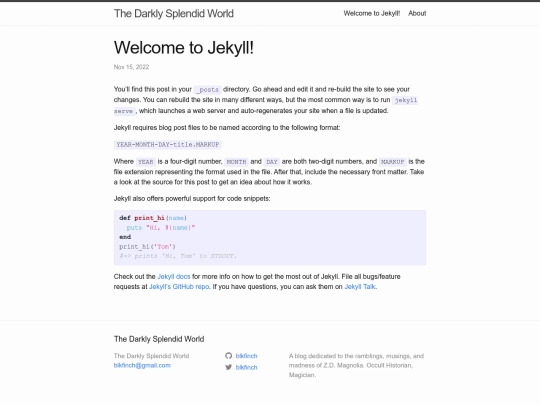Click the blkfinch@gmail.com email link
This screenshot has height=405, width=540.
coord(142,365)
